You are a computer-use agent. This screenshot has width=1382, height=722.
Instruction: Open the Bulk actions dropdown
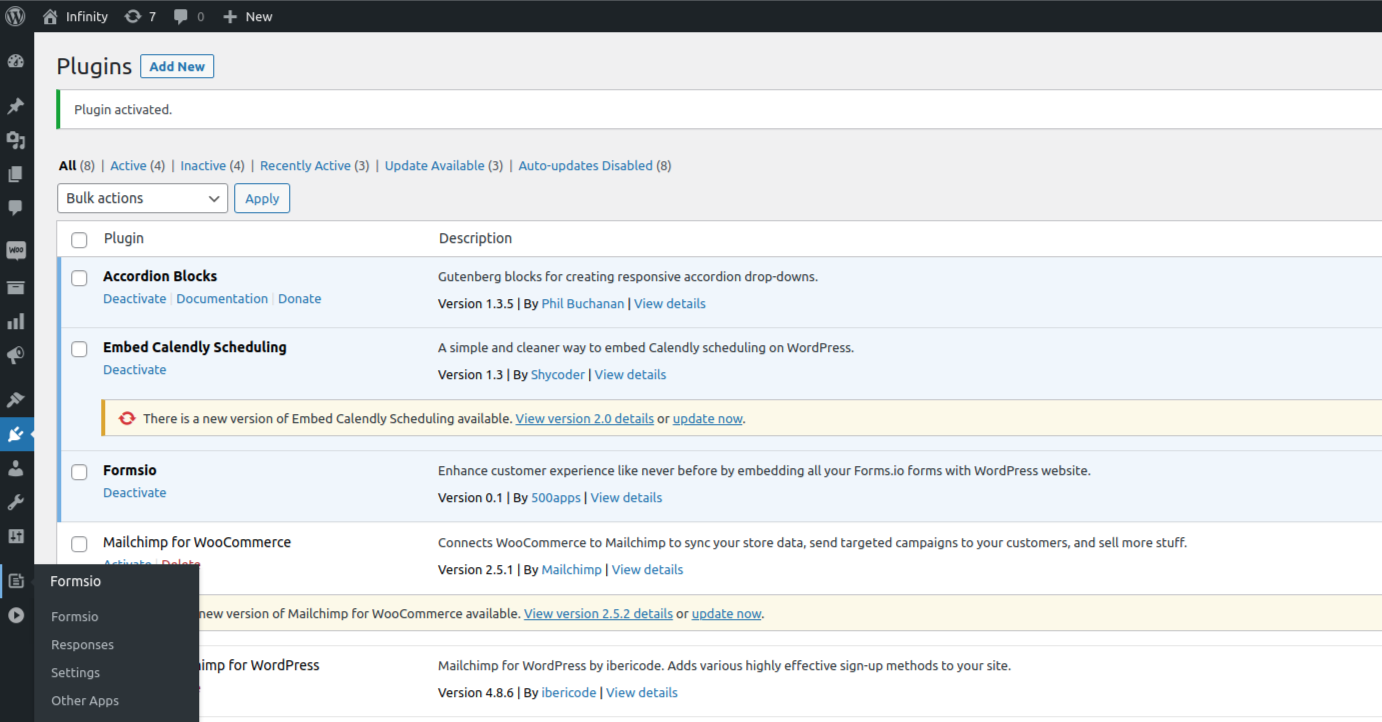143,198
